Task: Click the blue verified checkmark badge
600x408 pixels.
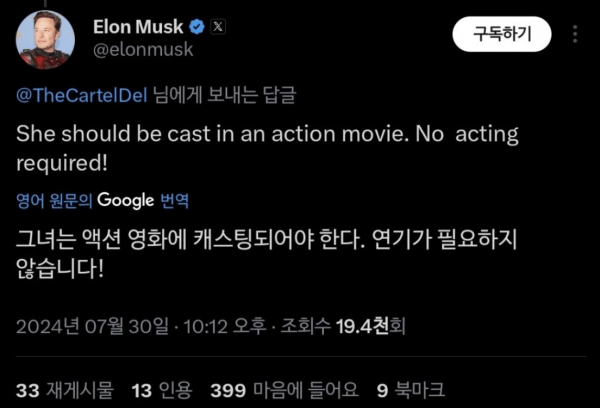Action: pos(197,27)
